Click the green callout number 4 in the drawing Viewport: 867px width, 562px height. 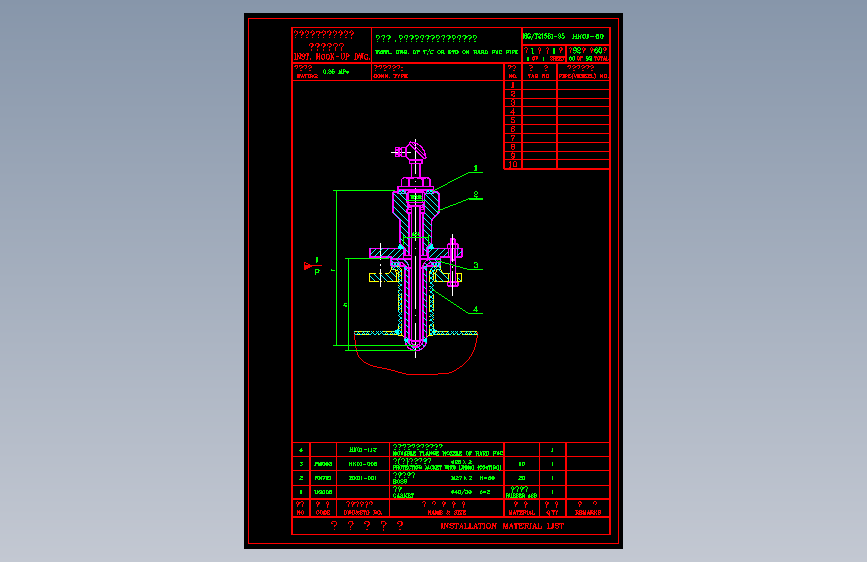[x=476, y=310]
